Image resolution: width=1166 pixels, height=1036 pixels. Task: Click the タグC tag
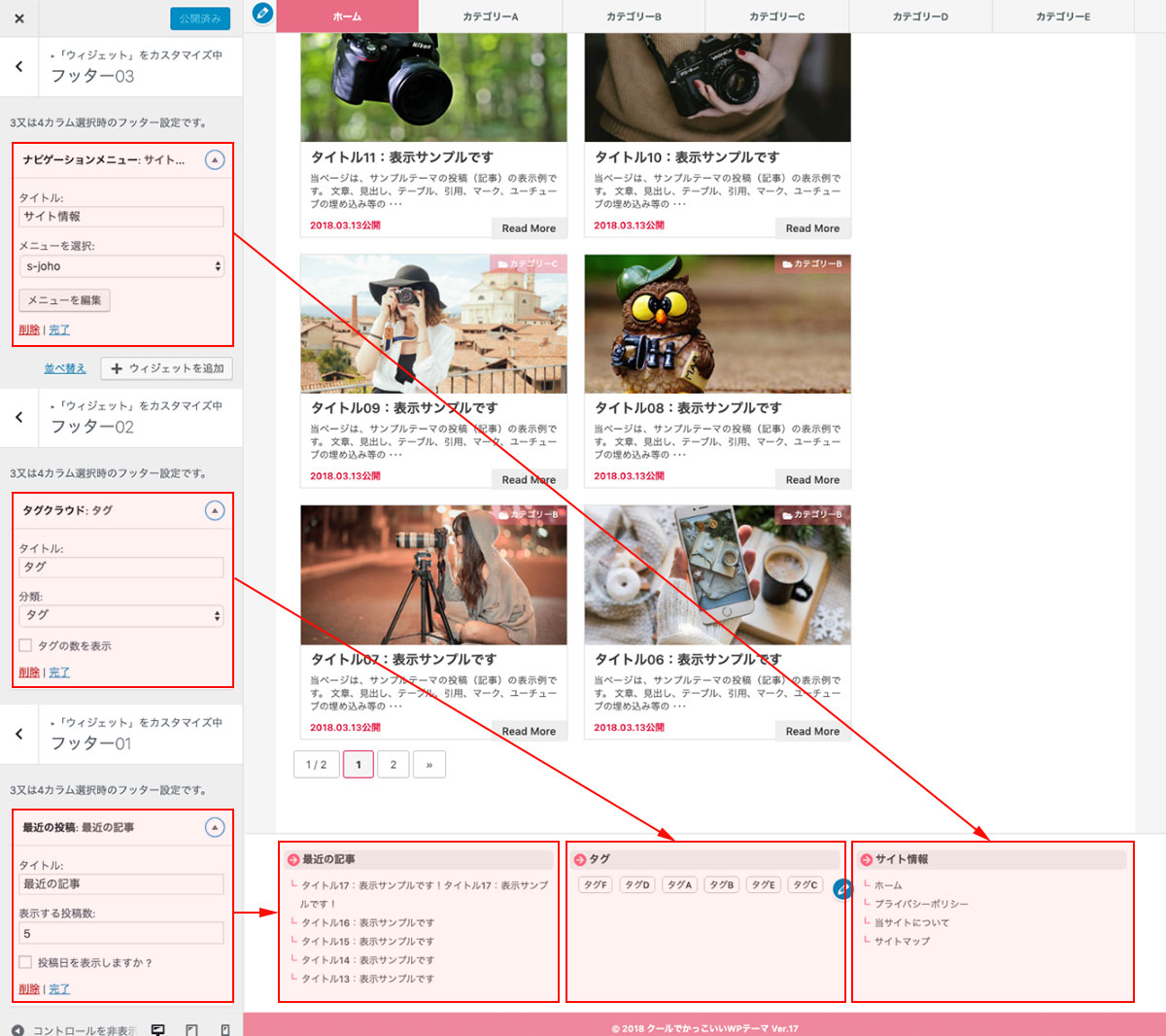[x=806, y=884]
